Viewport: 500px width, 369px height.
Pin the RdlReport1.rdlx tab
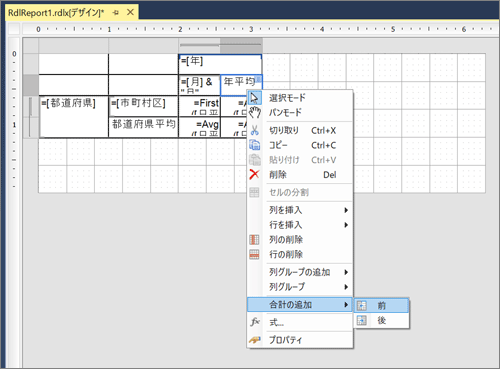point(116,13)
